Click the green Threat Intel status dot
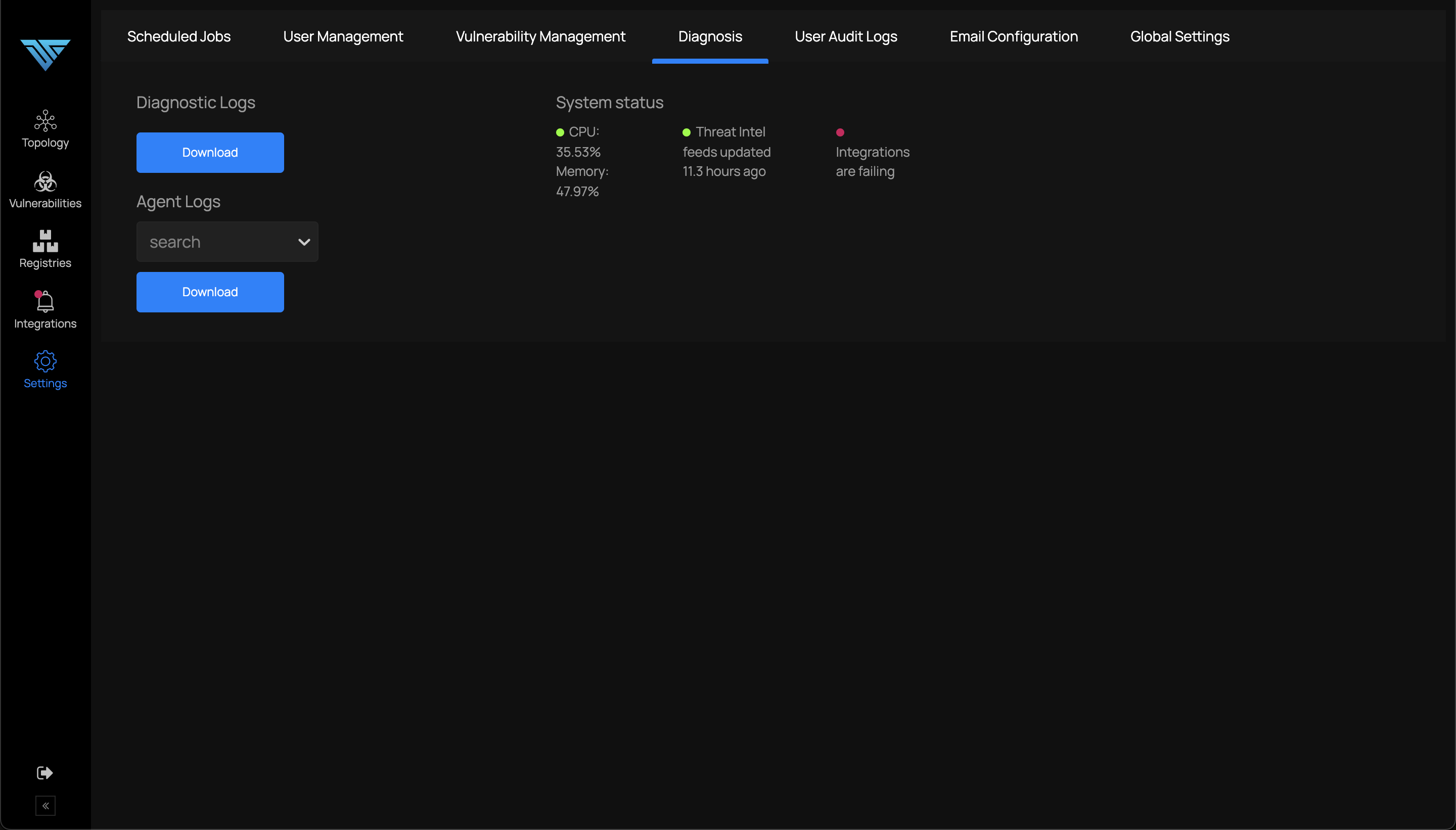 point(687,132)
